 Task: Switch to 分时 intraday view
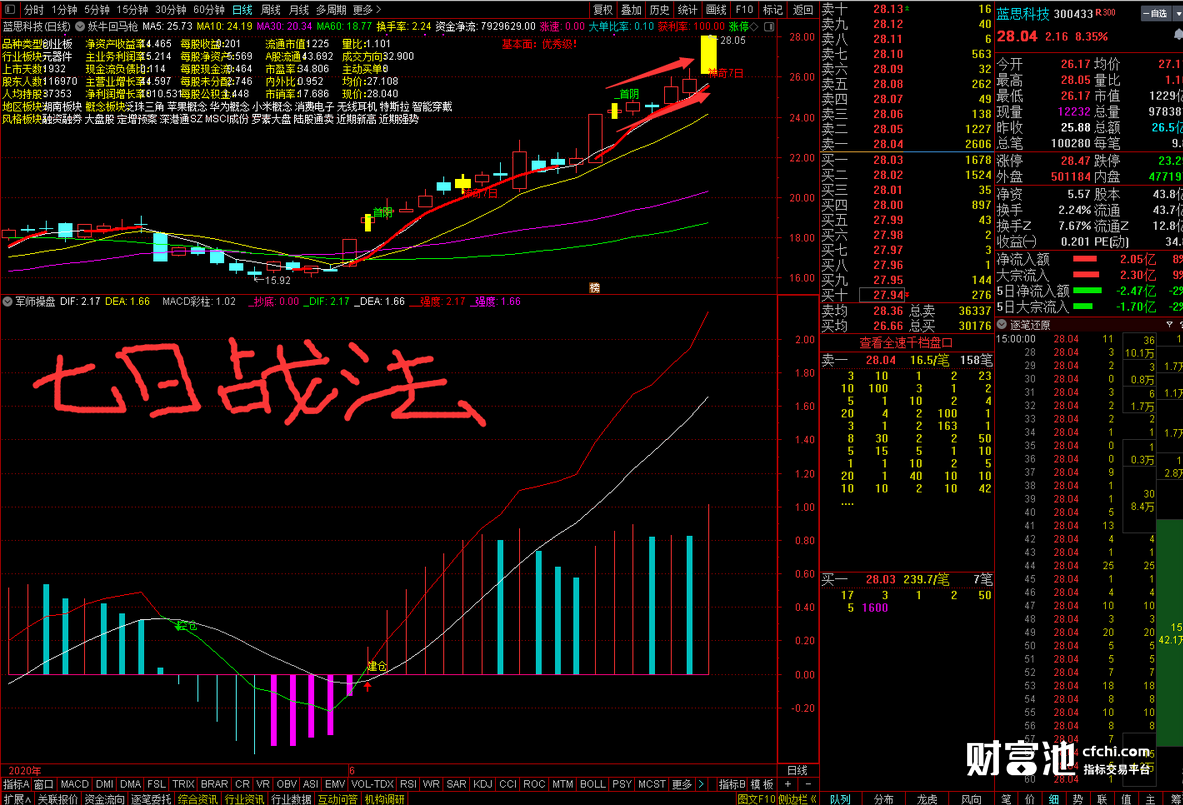pyautogui.click(x=33, y=10)
